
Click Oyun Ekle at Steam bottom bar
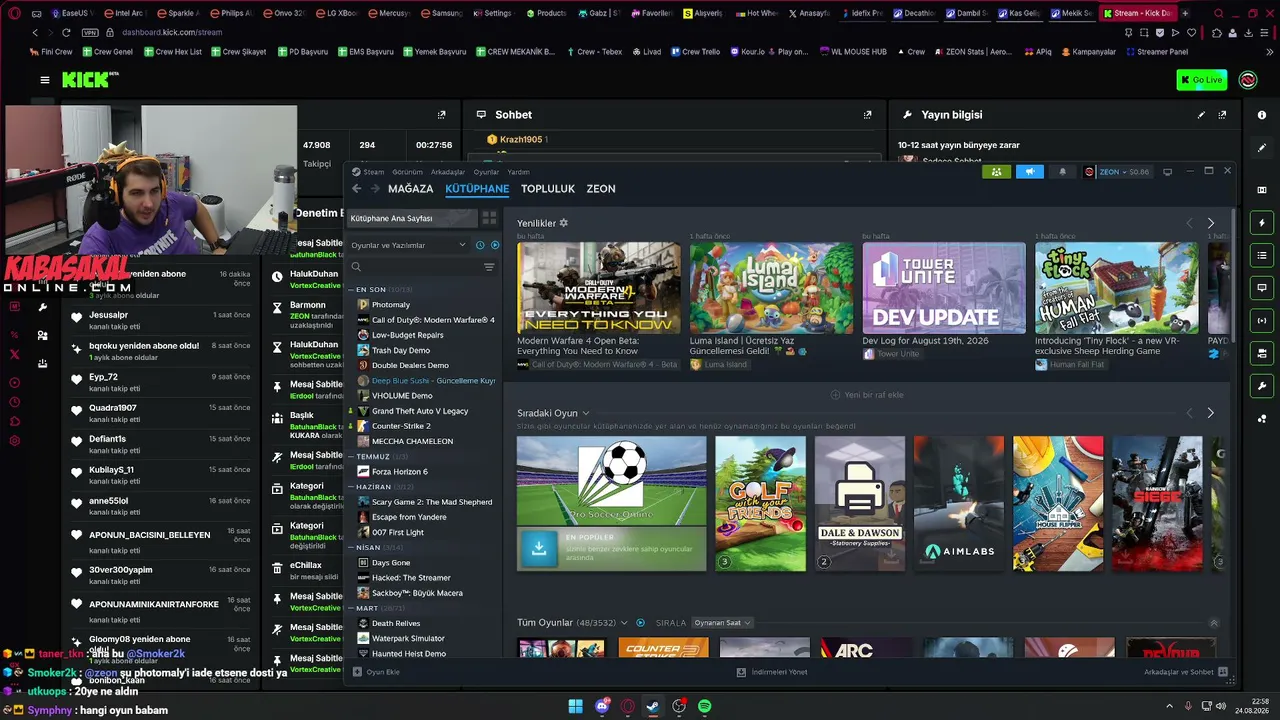coord(376,672)
